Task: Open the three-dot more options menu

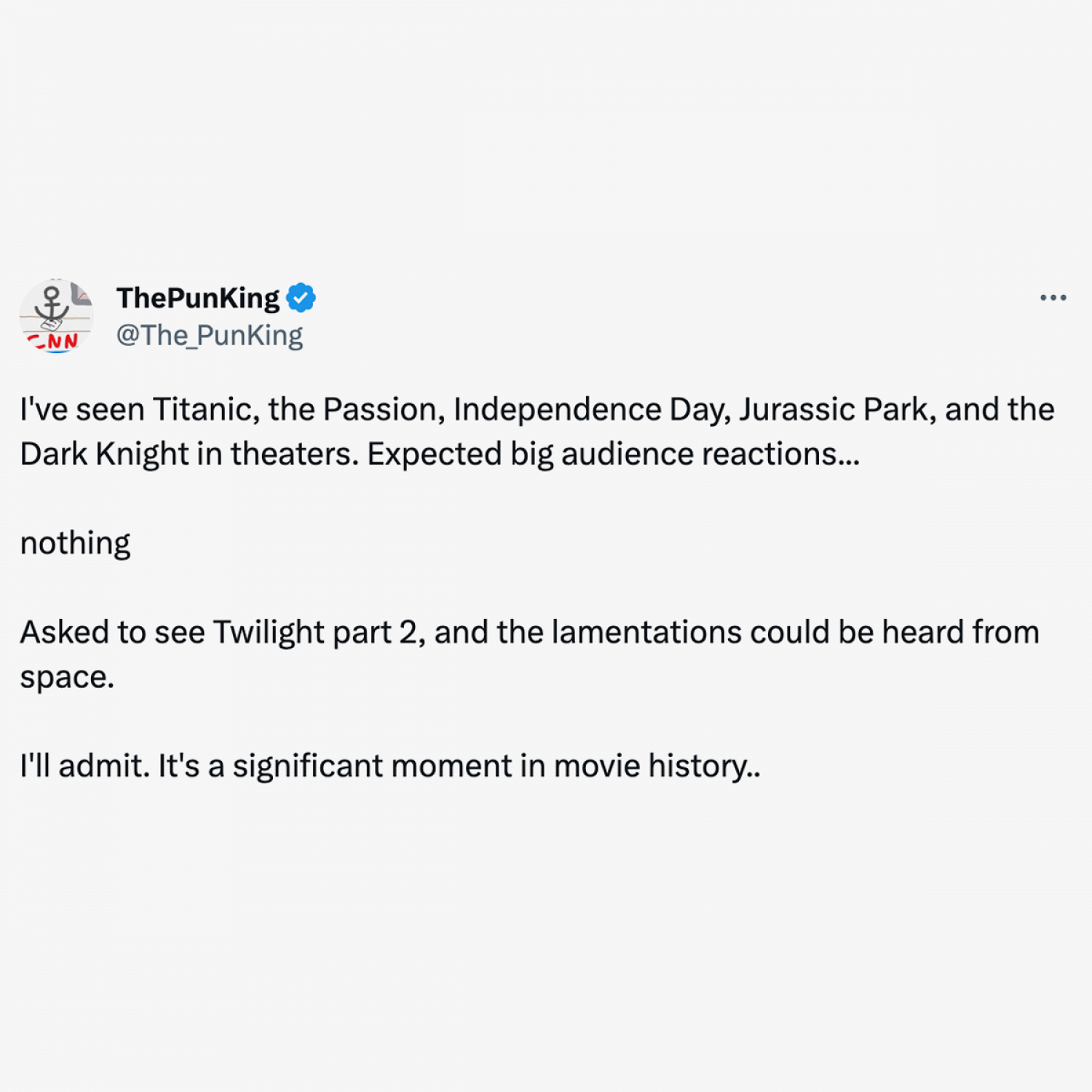Action: tap(1053, 298)
